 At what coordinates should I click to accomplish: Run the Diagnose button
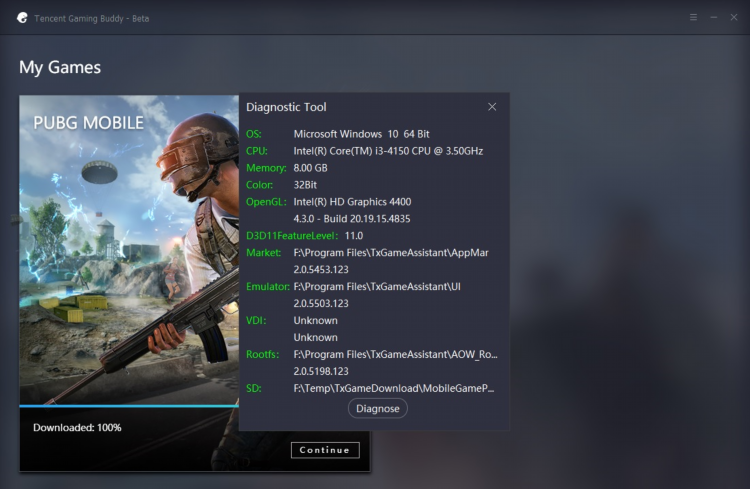[x=377, y=408]
